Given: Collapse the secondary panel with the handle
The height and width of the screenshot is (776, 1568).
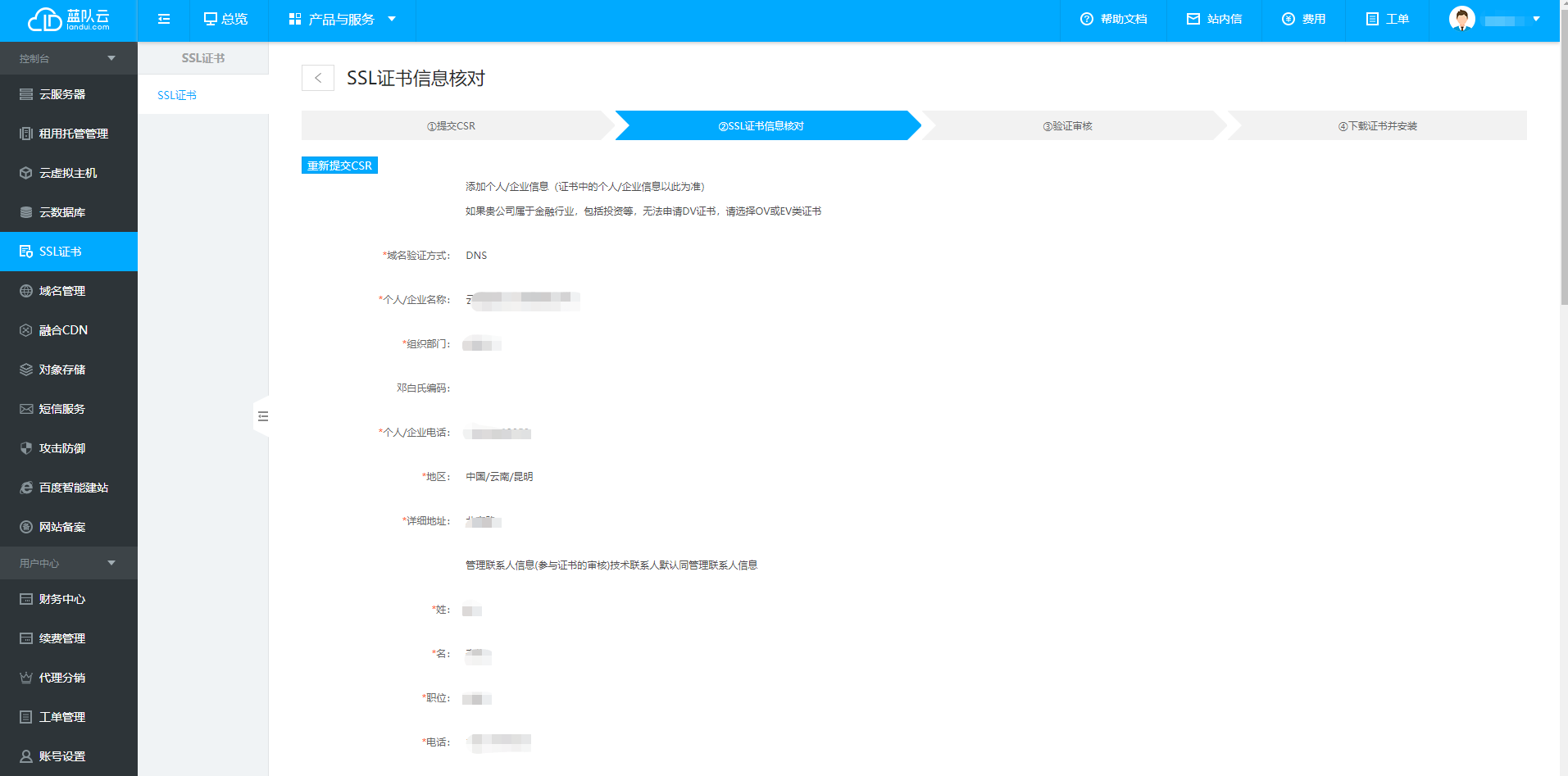Looking at the screenshot, I should [x=262, y=416].
